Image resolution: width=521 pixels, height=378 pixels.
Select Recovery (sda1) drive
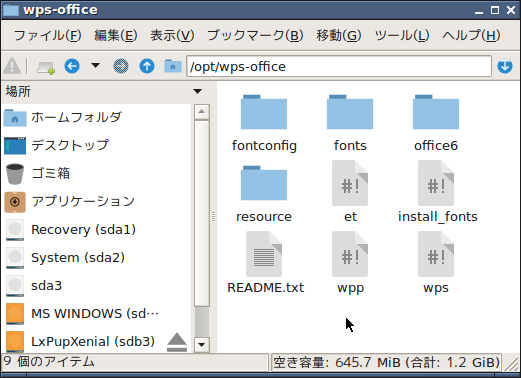click(x=96, y=230)
